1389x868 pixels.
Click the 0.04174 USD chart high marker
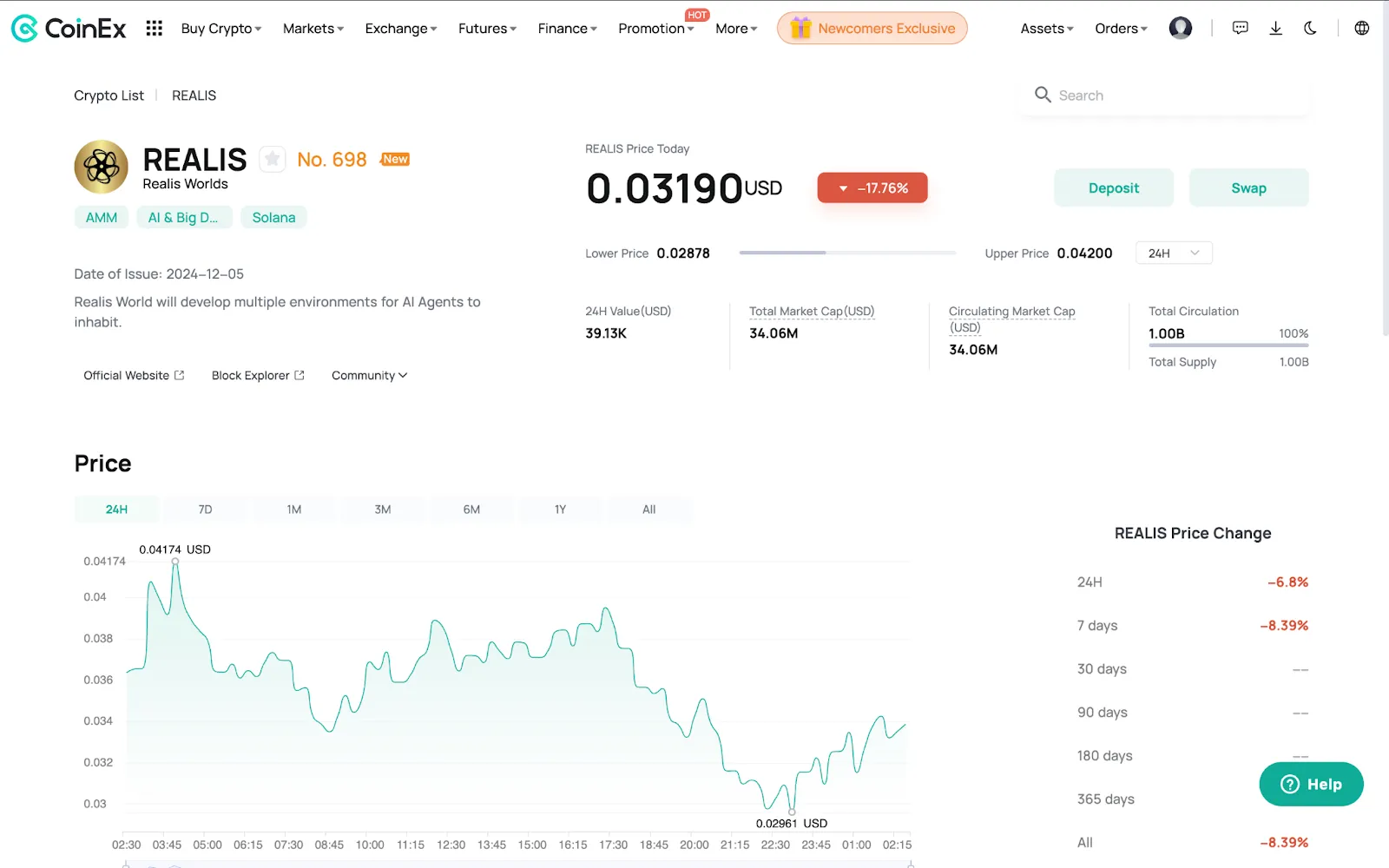175,562
